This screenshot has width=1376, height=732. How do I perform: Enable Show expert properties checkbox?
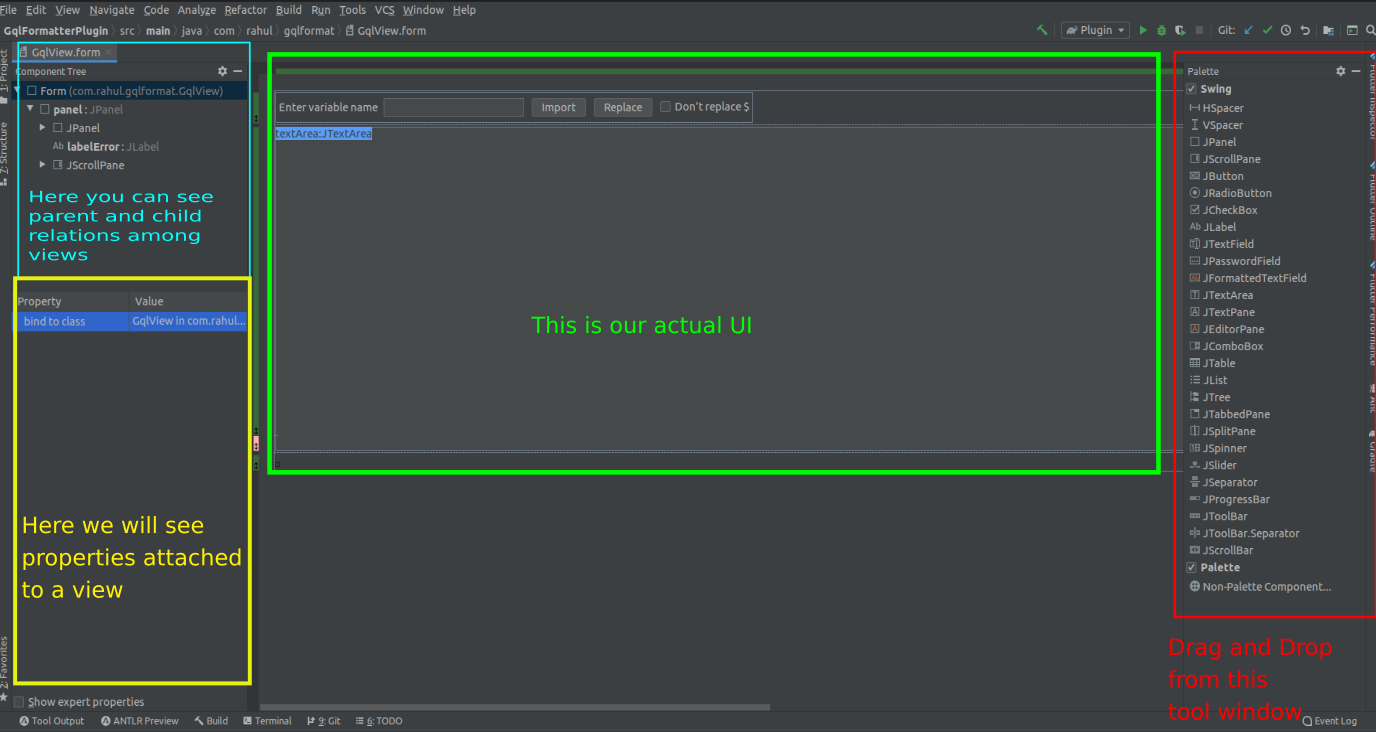19,702
